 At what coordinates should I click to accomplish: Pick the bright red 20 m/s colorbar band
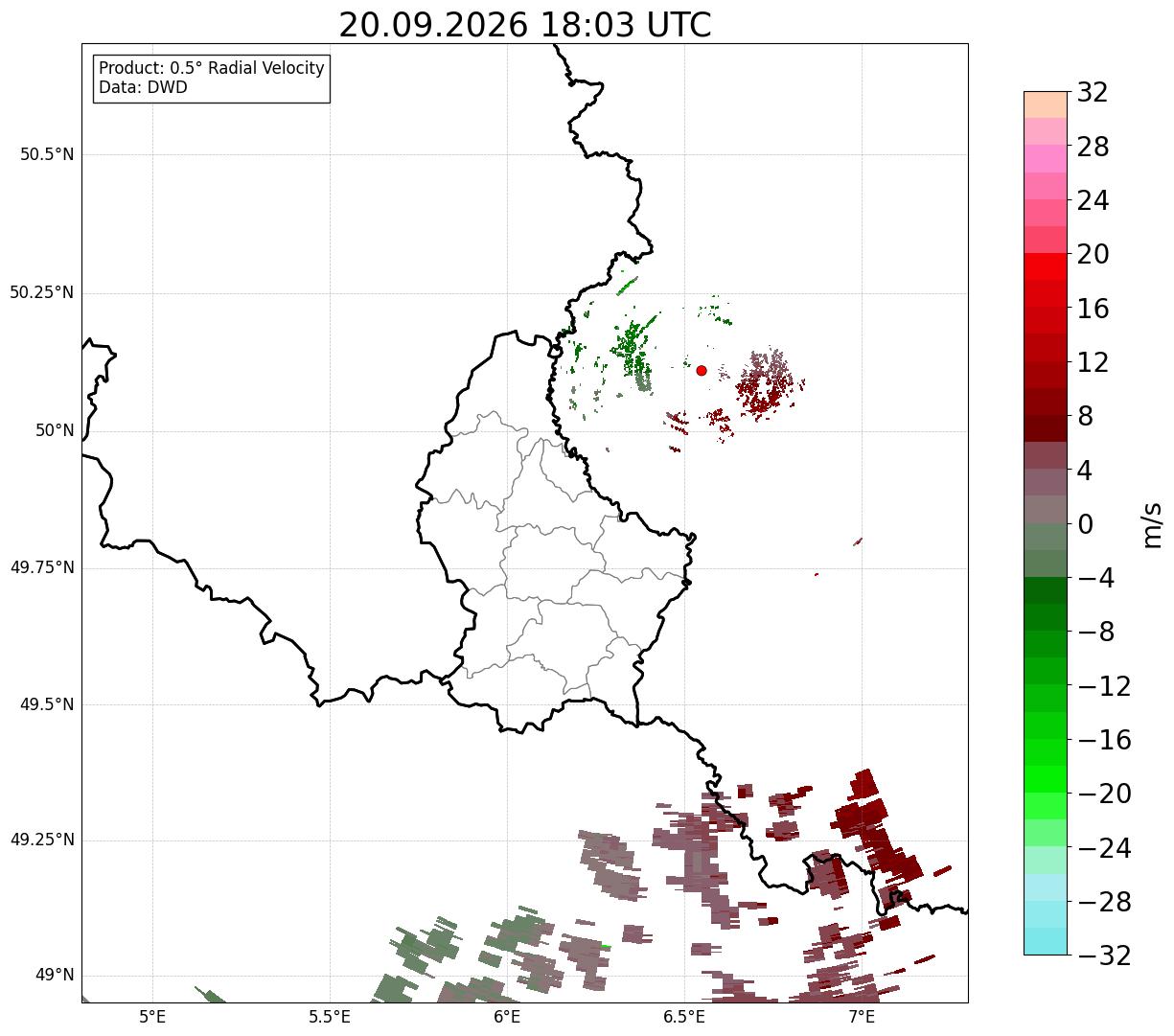click(x=1046, y=266)
